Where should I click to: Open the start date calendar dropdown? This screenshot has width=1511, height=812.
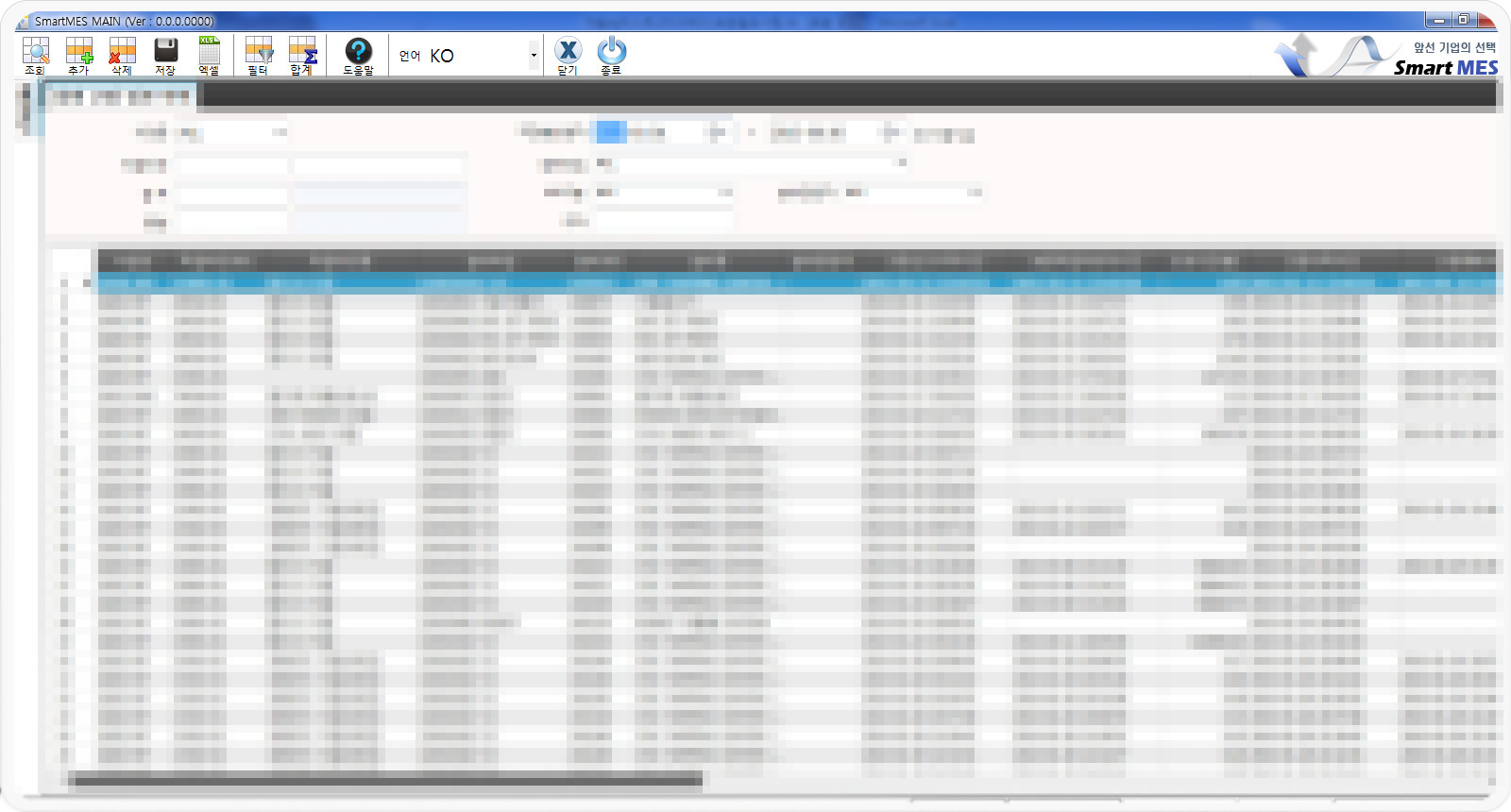717,133
